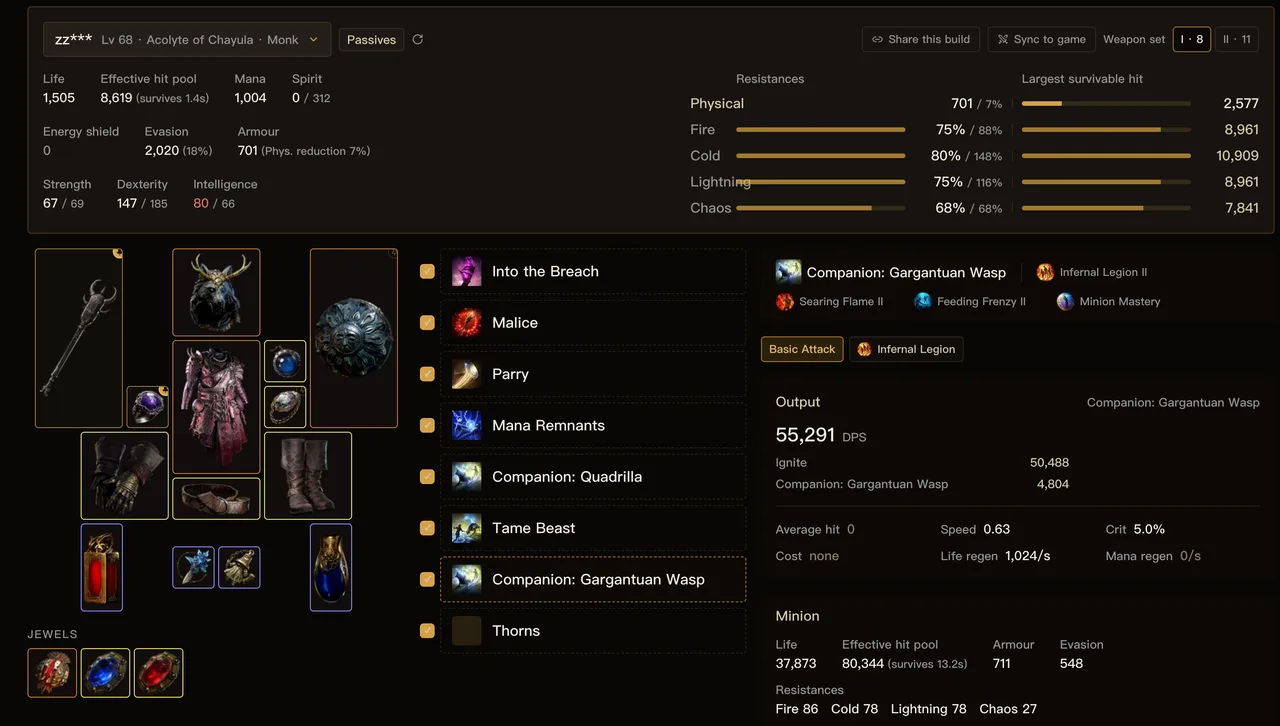Image resolution: width=1280 pixels, height=726 pixels.
Task: Toggle the Tame Beast checkbox
Action: tap(427, 528)
